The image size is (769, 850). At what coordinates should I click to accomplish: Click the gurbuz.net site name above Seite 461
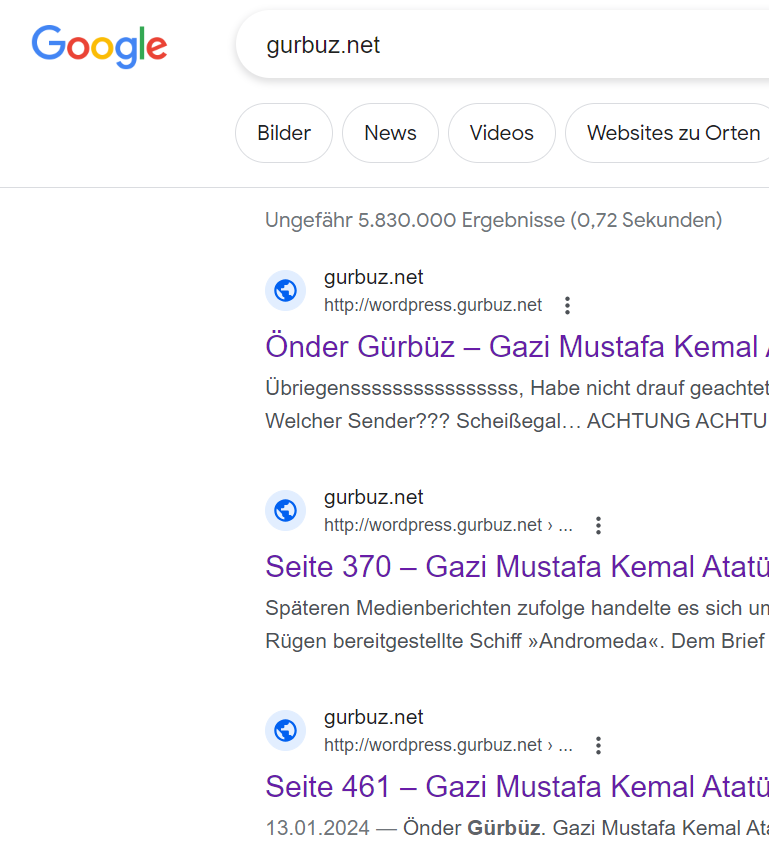pos(373,718)
